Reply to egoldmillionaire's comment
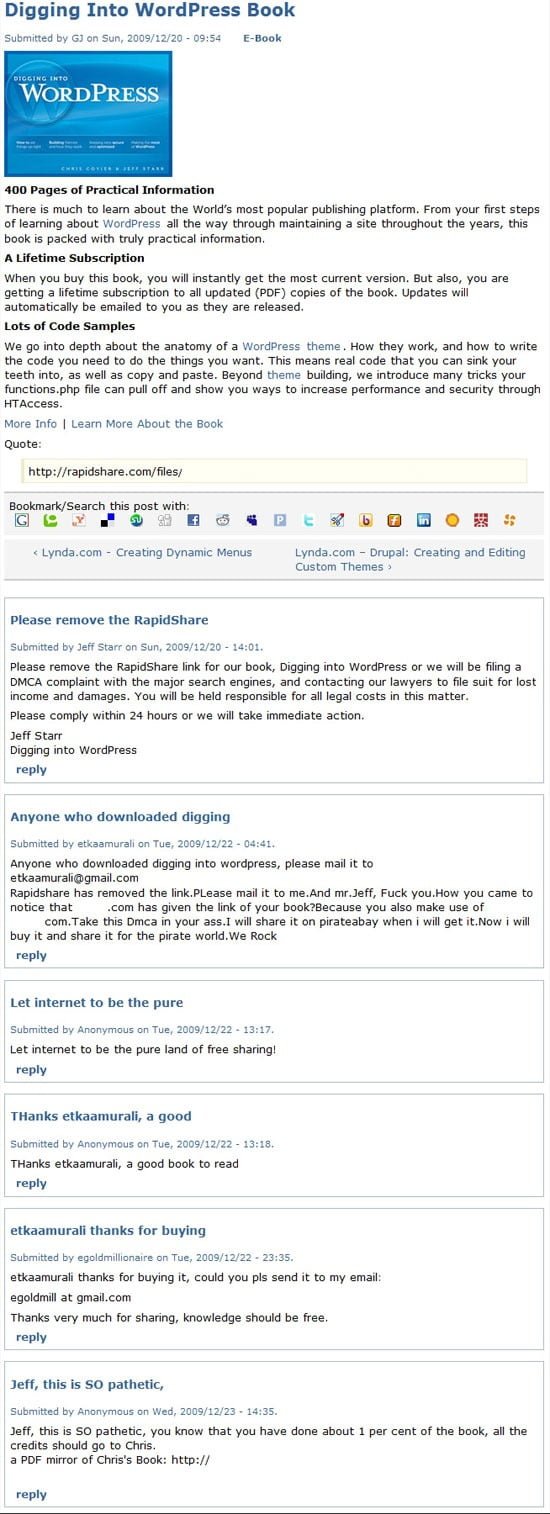Viewport: 550px width, 1514px height. click(31, 1338)
